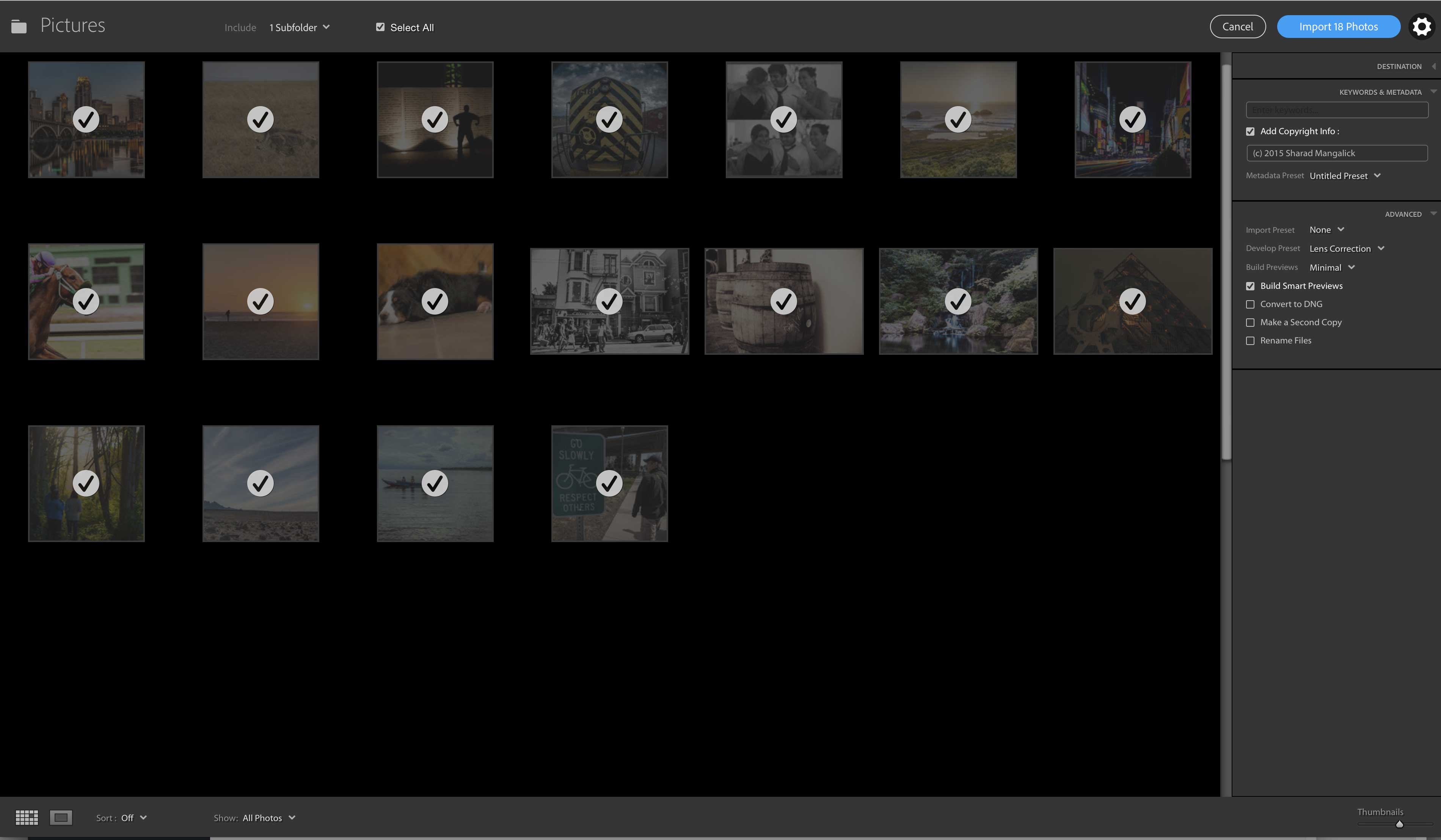Enable Convert to DNG option

(1250, 304)
